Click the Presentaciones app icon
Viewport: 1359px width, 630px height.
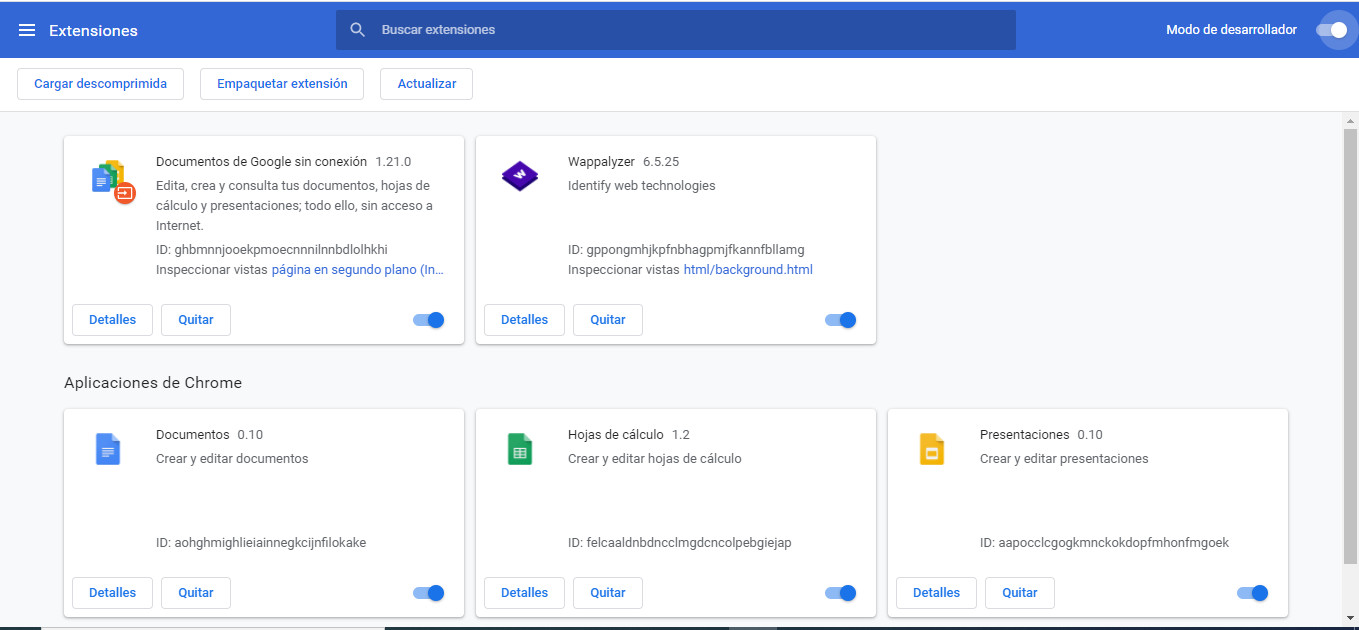point(932,449)
